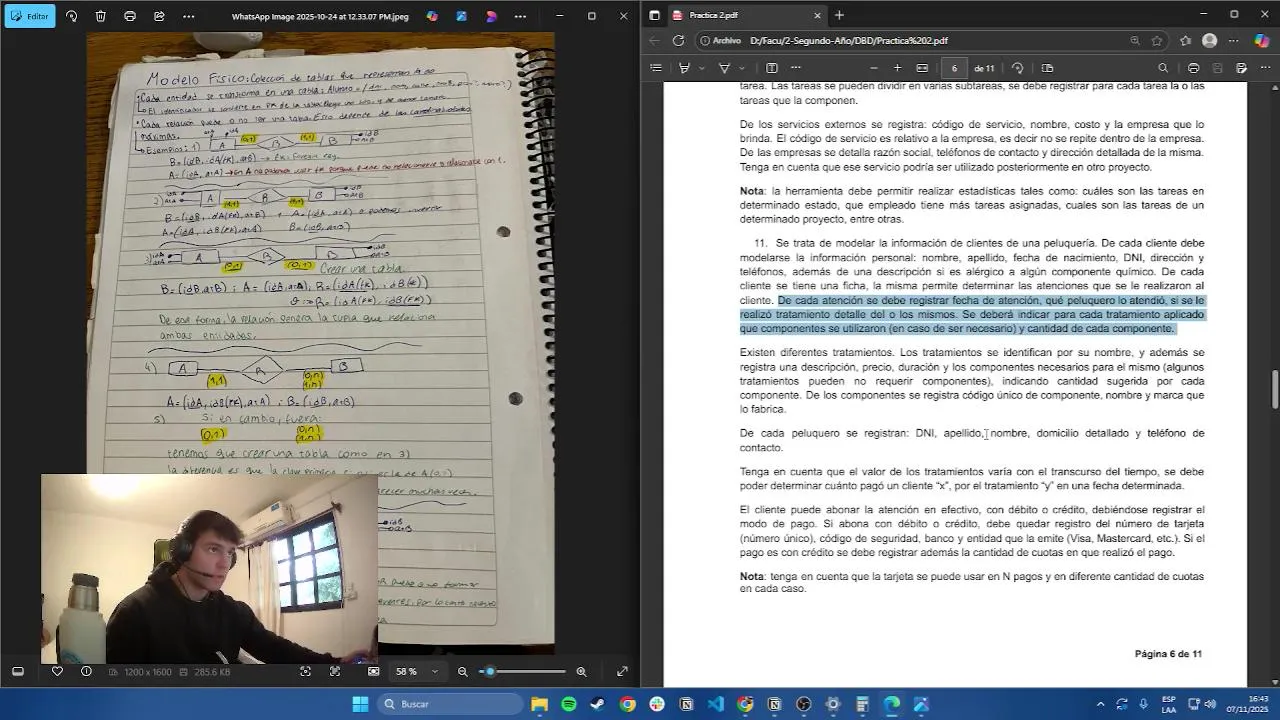Click the taskbar Buscar search box
Viewport: 1280px width, 720px height.
[451, 704]
